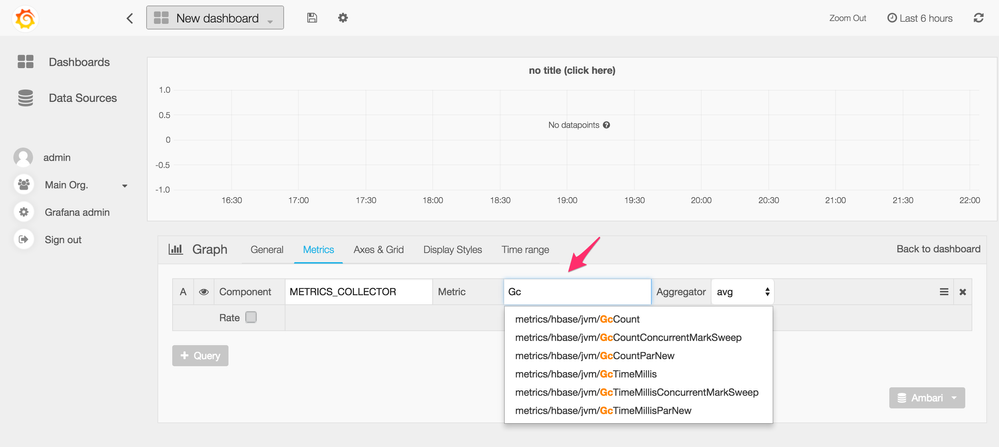Click the Add Query button
The height and width of the screenshot is (447, 999).
(200, 355)
